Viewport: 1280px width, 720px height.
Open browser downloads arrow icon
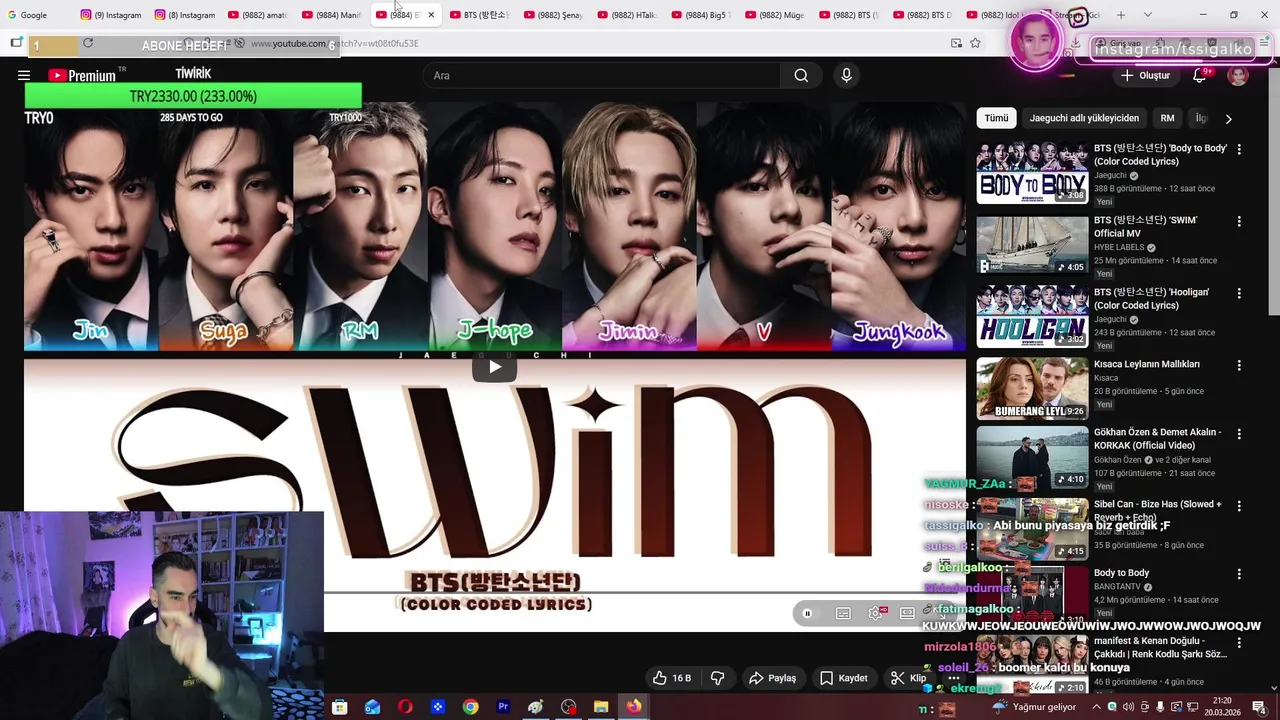(1075, 43)
